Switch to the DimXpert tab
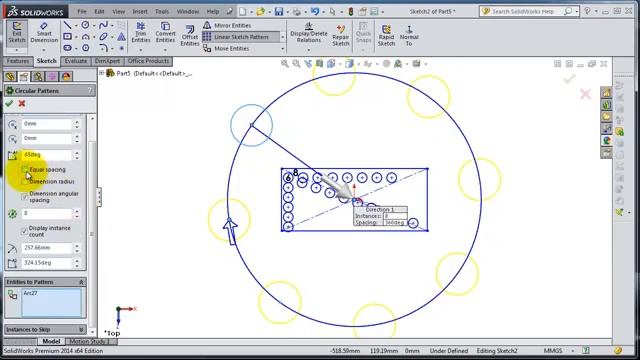 click(107, 61)
